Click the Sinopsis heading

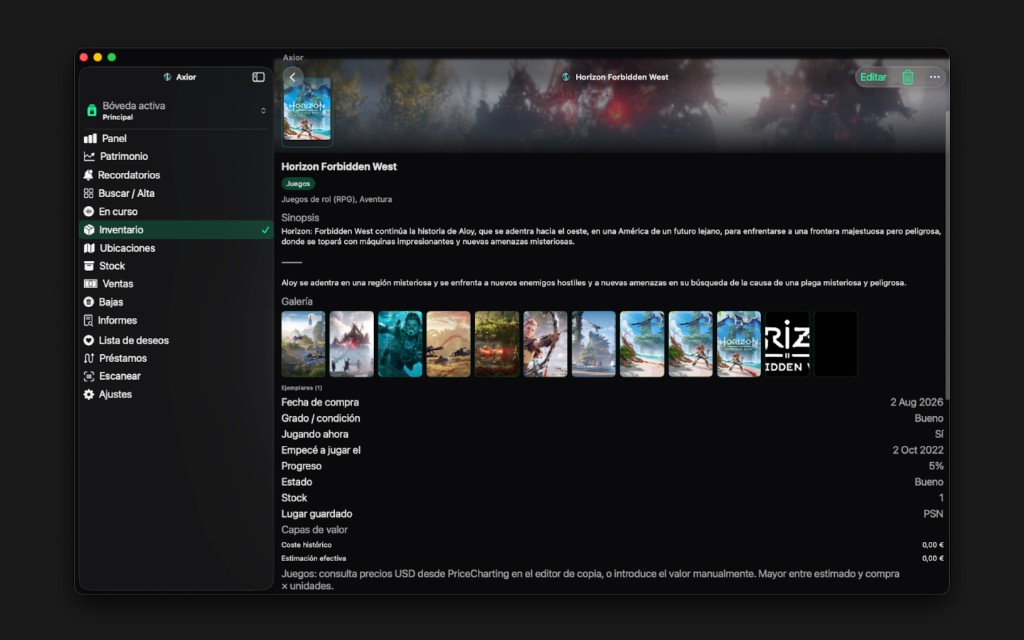300,217
